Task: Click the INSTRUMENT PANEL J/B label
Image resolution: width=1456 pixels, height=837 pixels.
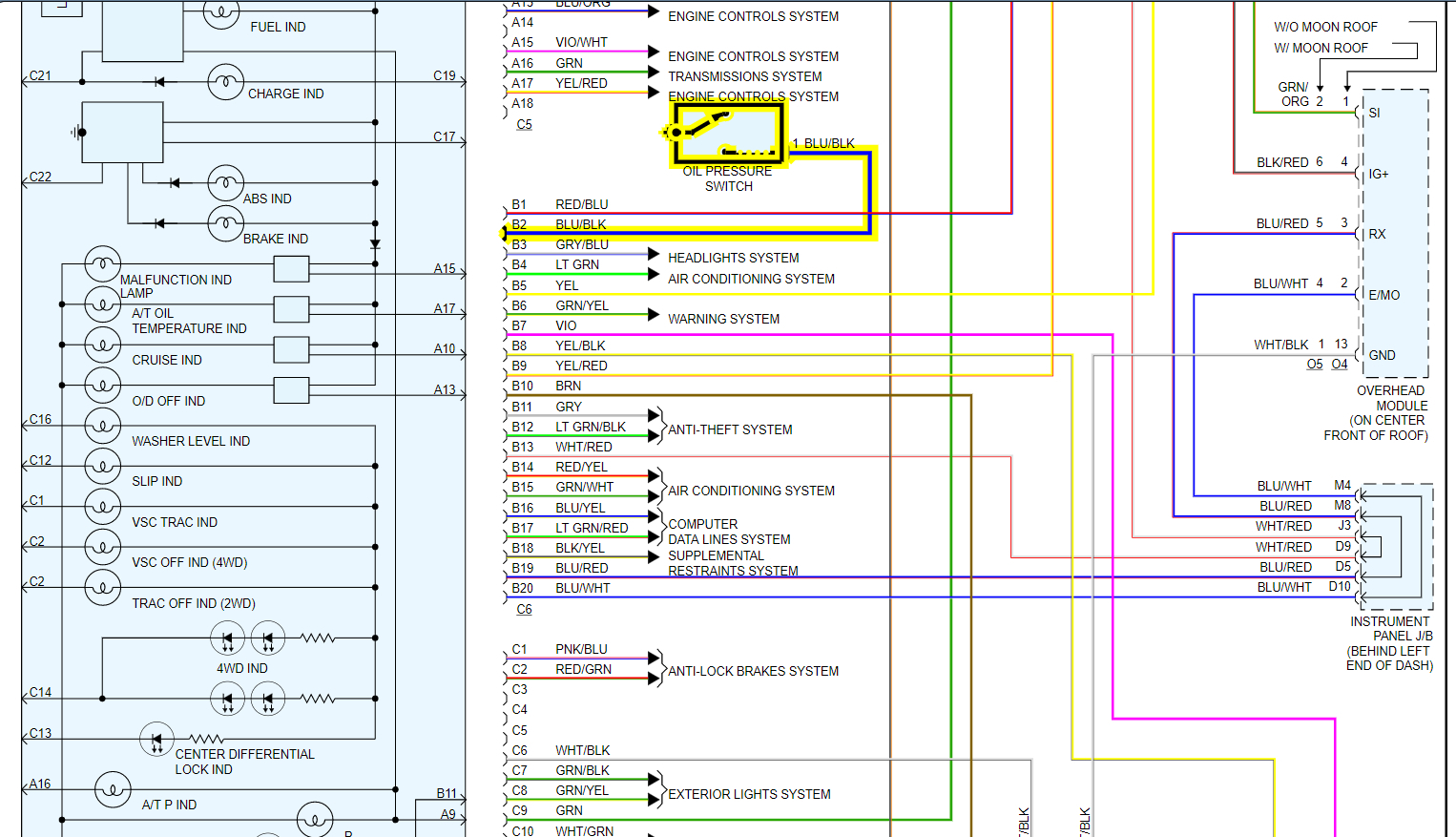Action: tap(1390, 628)
